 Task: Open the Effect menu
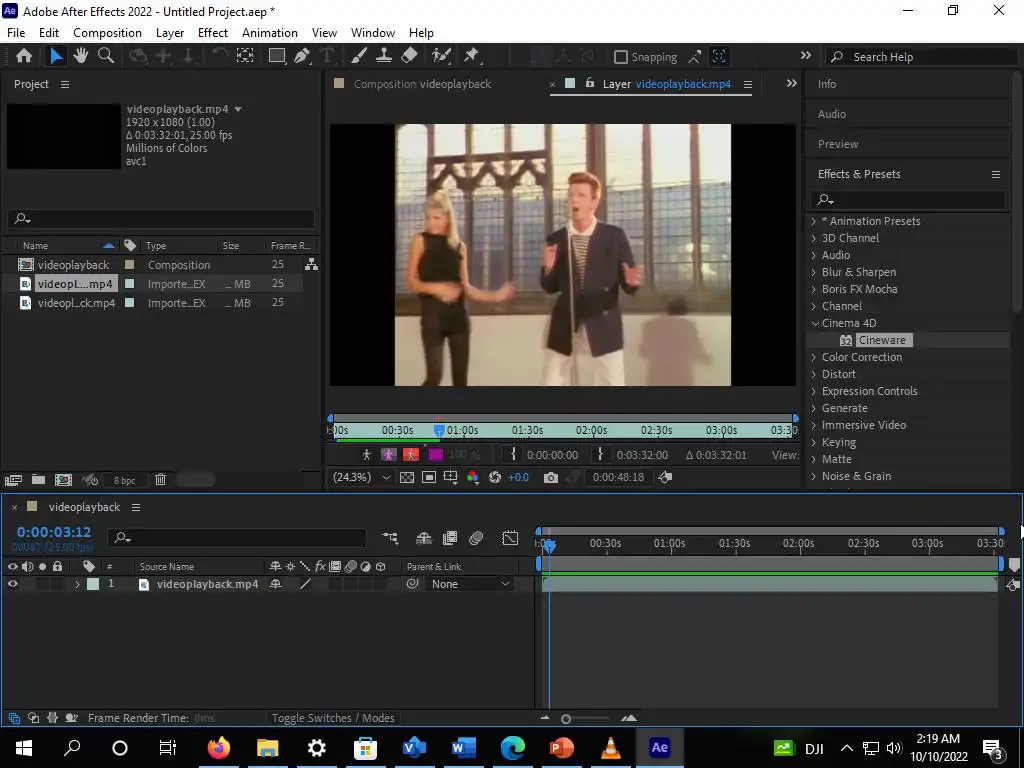click(x=213, y=33)
